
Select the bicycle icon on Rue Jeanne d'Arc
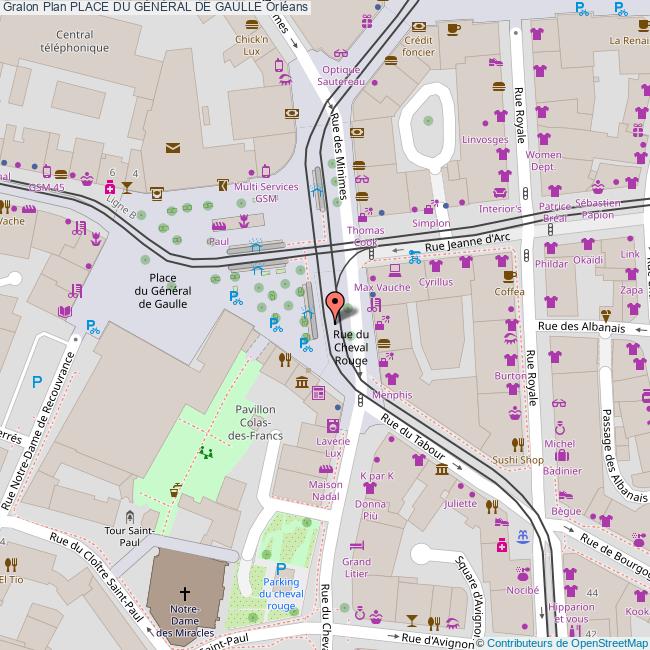pos(414,256)
